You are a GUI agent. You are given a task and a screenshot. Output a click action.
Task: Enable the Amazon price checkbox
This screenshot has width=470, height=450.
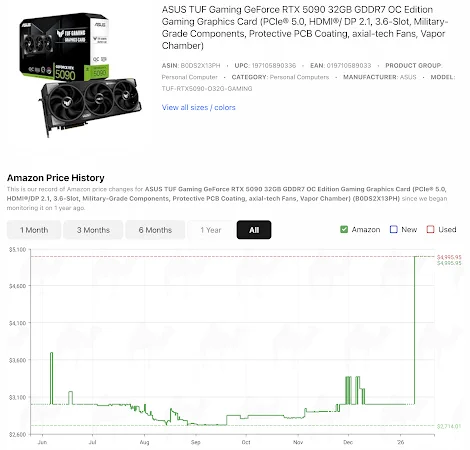[344, 229]
